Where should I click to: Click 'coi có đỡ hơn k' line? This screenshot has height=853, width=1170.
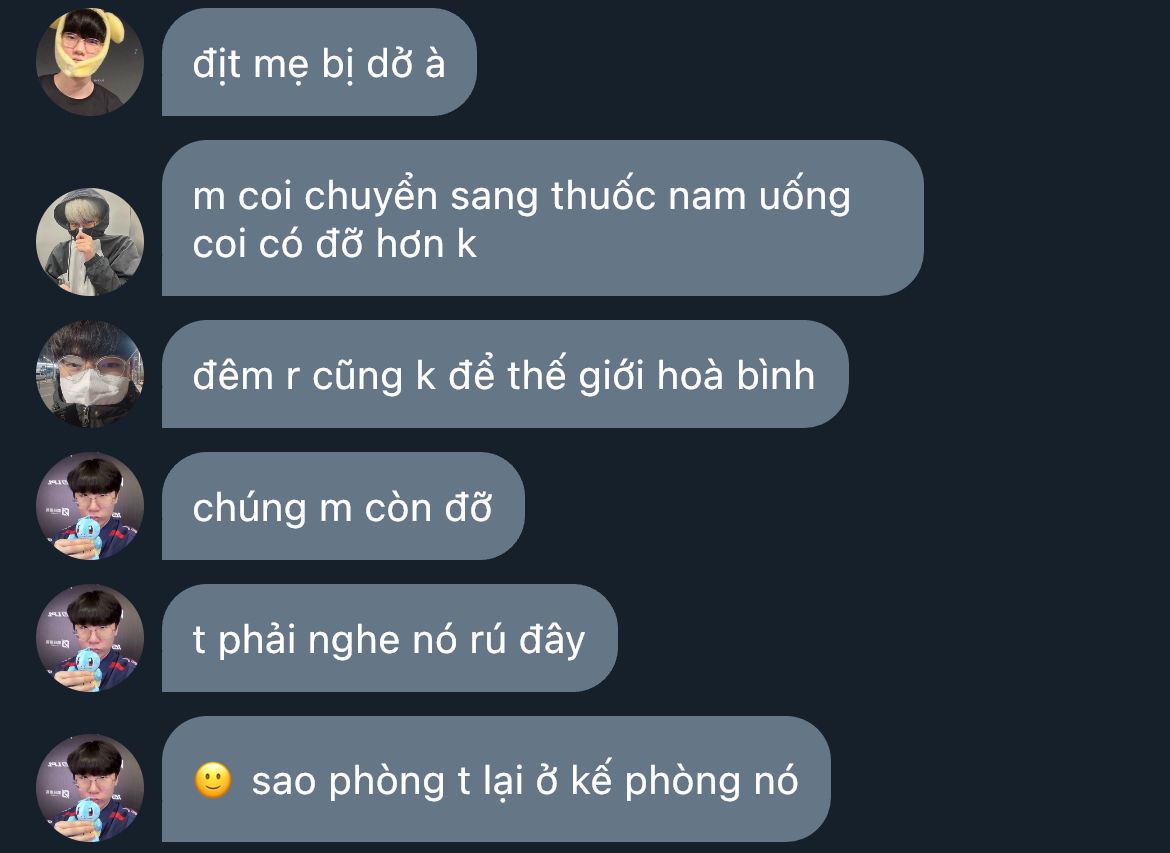[x=335, y=243]
